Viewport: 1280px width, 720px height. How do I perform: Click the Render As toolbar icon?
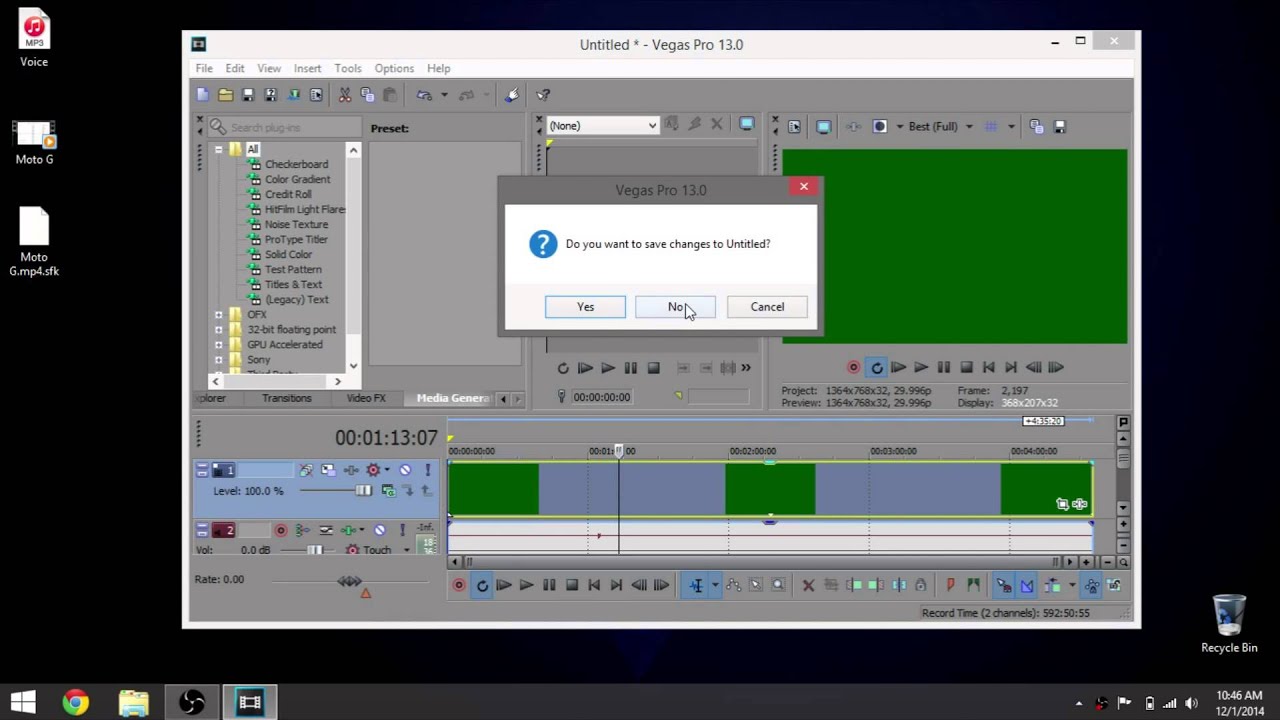tap(294, 95)
